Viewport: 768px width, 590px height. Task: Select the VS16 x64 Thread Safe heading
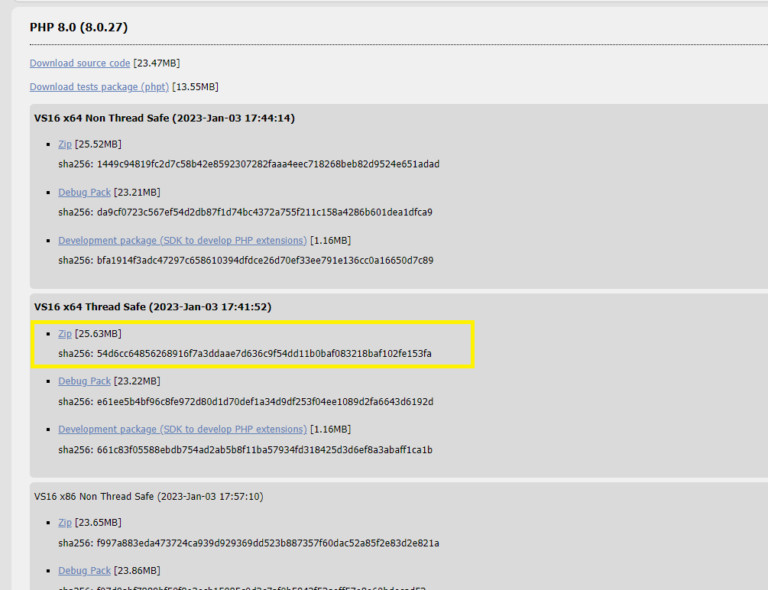click(152, 307)
